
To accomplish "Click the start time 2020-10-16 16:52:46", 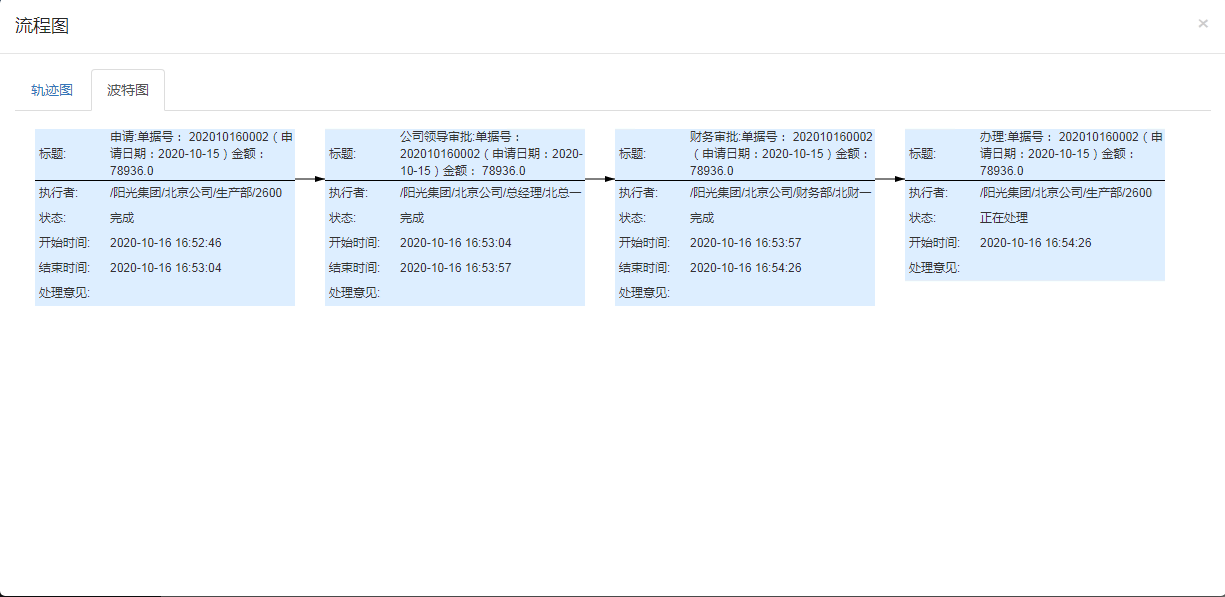I will (166, 243).
